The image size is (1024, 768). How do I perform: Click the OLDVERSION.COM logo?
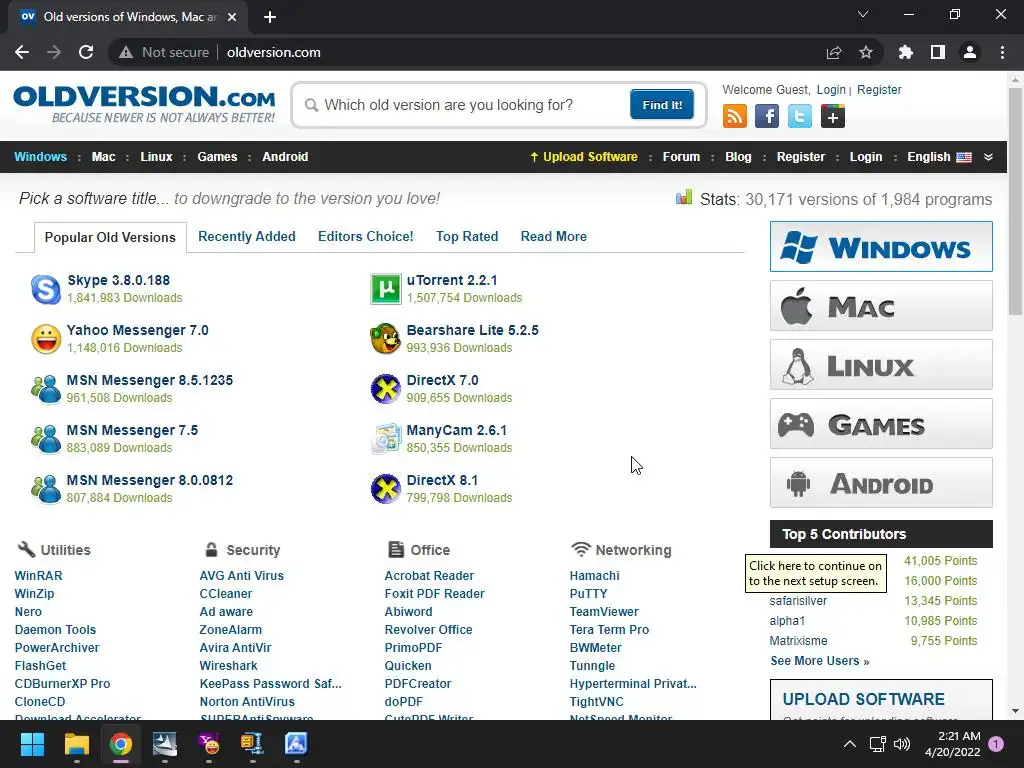pyautogui.click(x=144, y=104)
